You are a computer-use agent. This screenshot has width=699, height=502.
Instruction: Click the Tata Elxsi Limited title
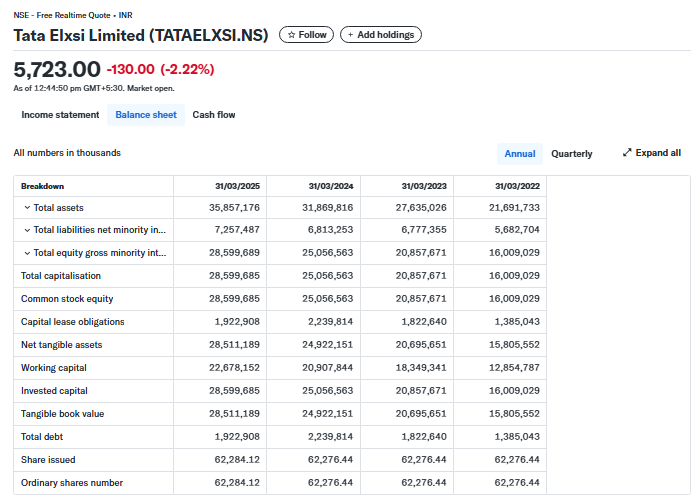tap(141, 35)
